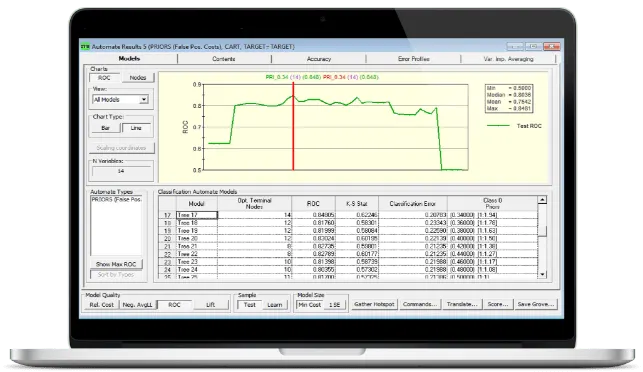Select Lift model quality
Image resolution: width=643 pixels, height=372 pixels.
pos(210,305)
